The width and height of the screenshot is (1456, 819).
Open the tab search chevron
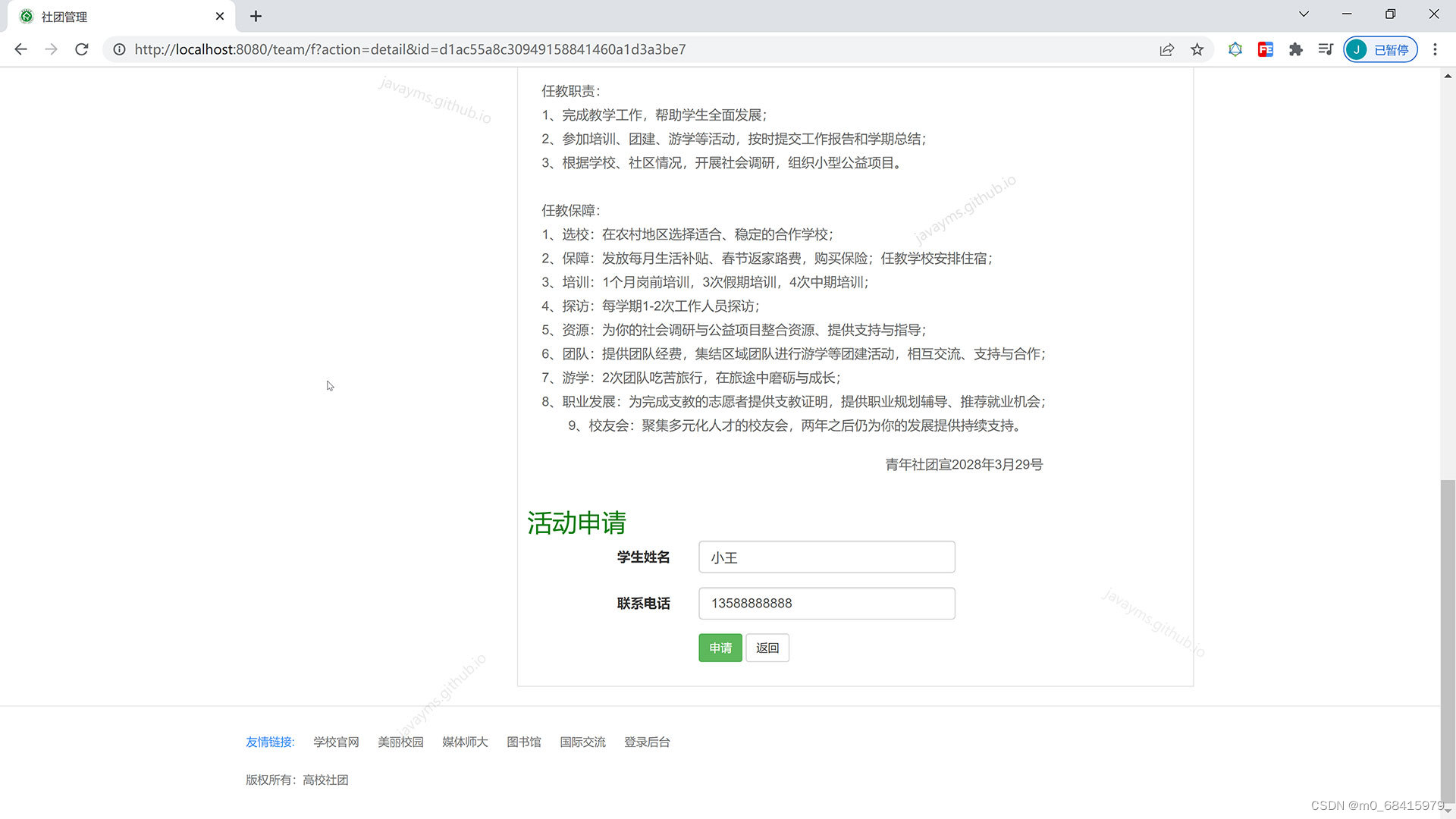[1304, 14]
